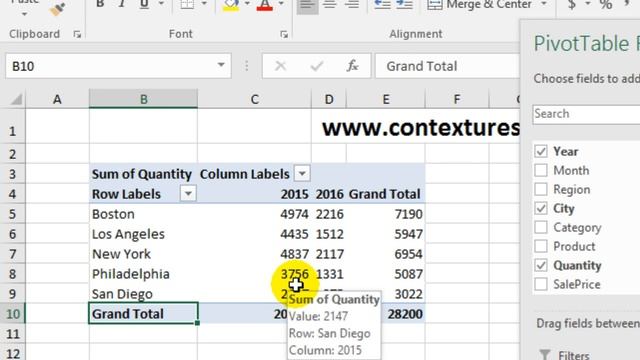The height and width of the screenshot is (360, 640).
Task: Check the Region field
Action: point(541,189)
